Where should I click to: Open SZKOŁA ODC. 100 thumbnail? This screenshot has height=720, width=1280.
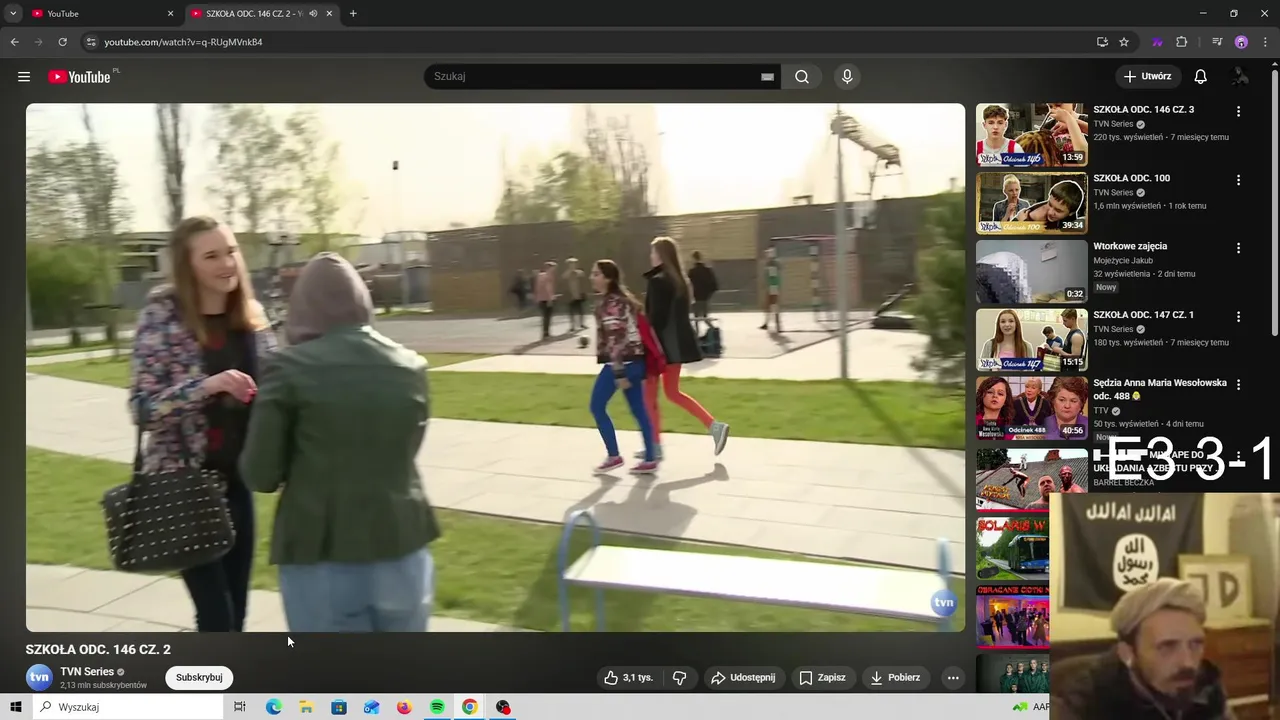[x=1031, y=203]
